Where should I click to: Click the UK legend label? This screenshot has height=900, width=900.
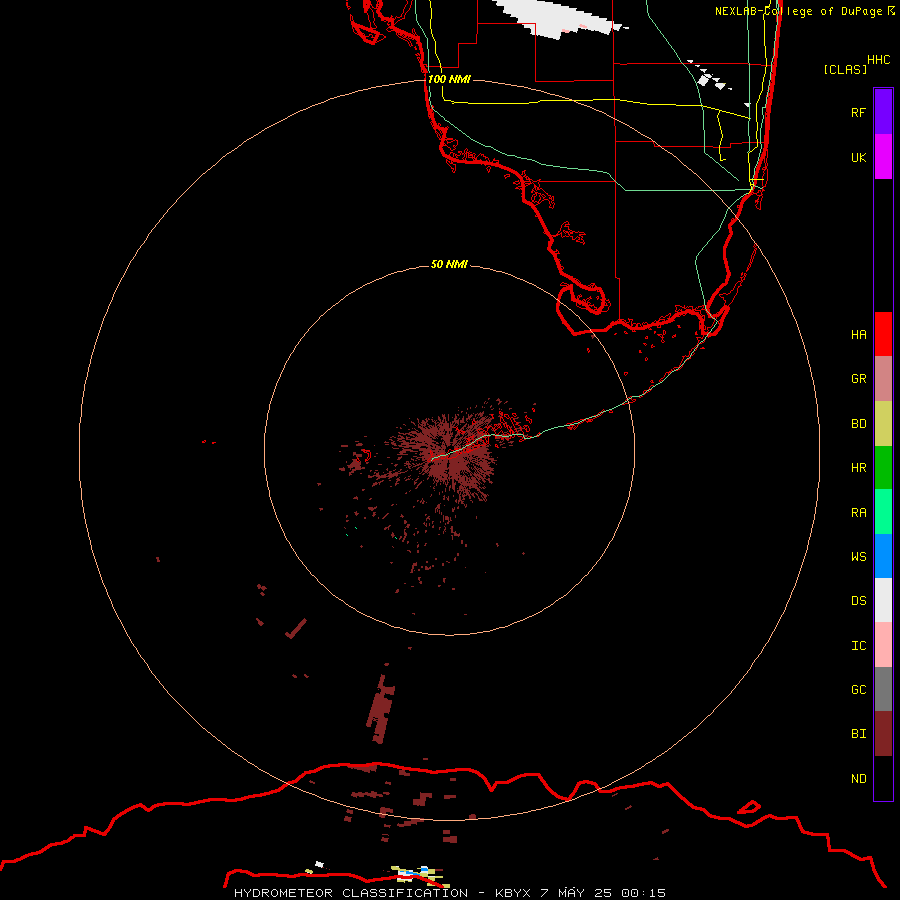click(858, 157)
